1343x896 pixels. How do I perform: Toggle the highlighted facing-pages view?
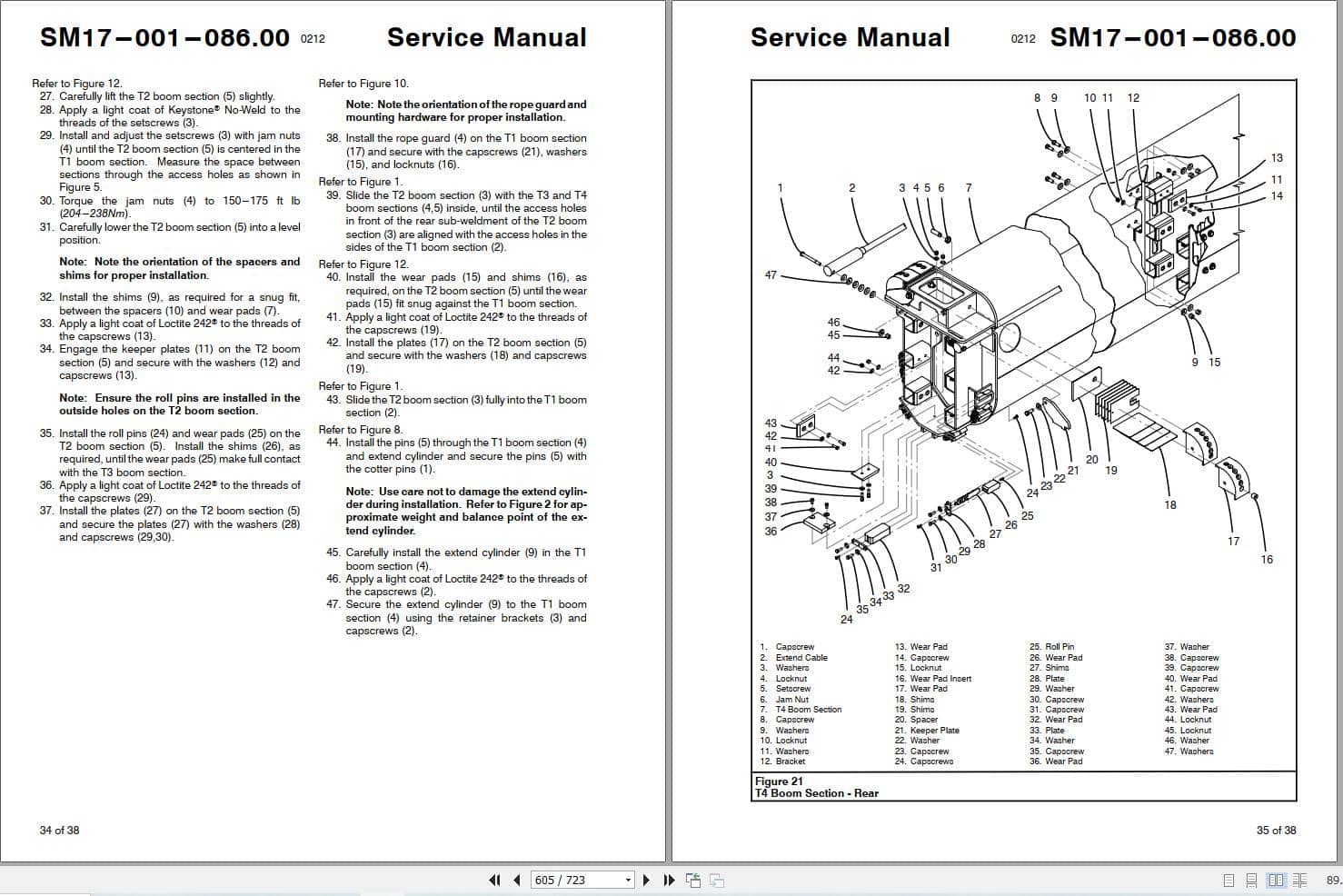pos(1276,880)
